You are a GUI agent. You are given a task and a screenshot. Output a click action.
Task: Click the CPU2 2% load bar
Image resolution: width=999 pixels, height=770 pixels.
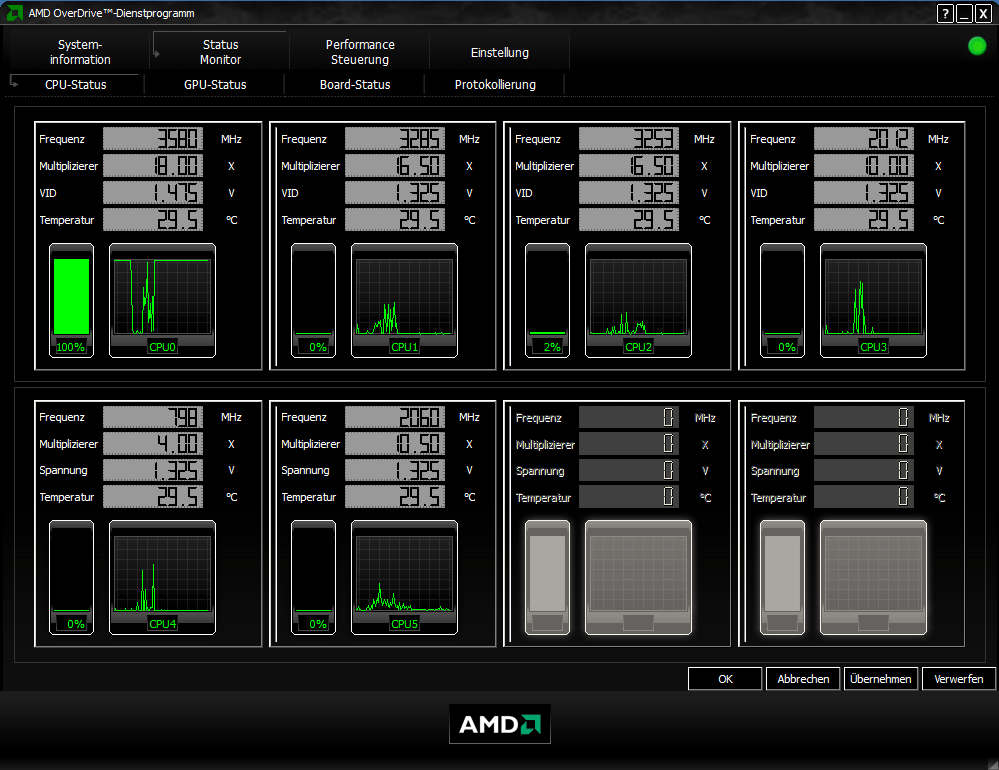pyautogui.click(x=547, y=300)
